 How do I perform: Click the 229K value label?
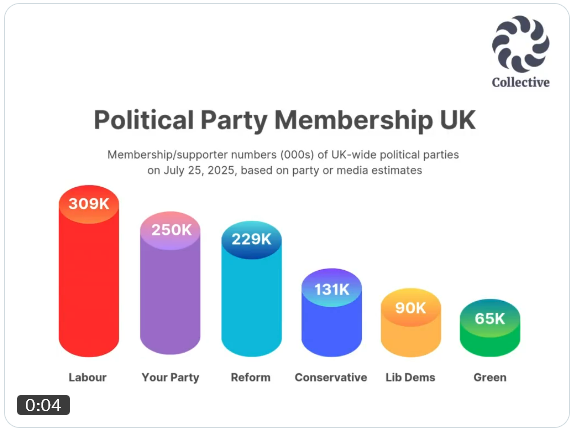tap(252, 239)
